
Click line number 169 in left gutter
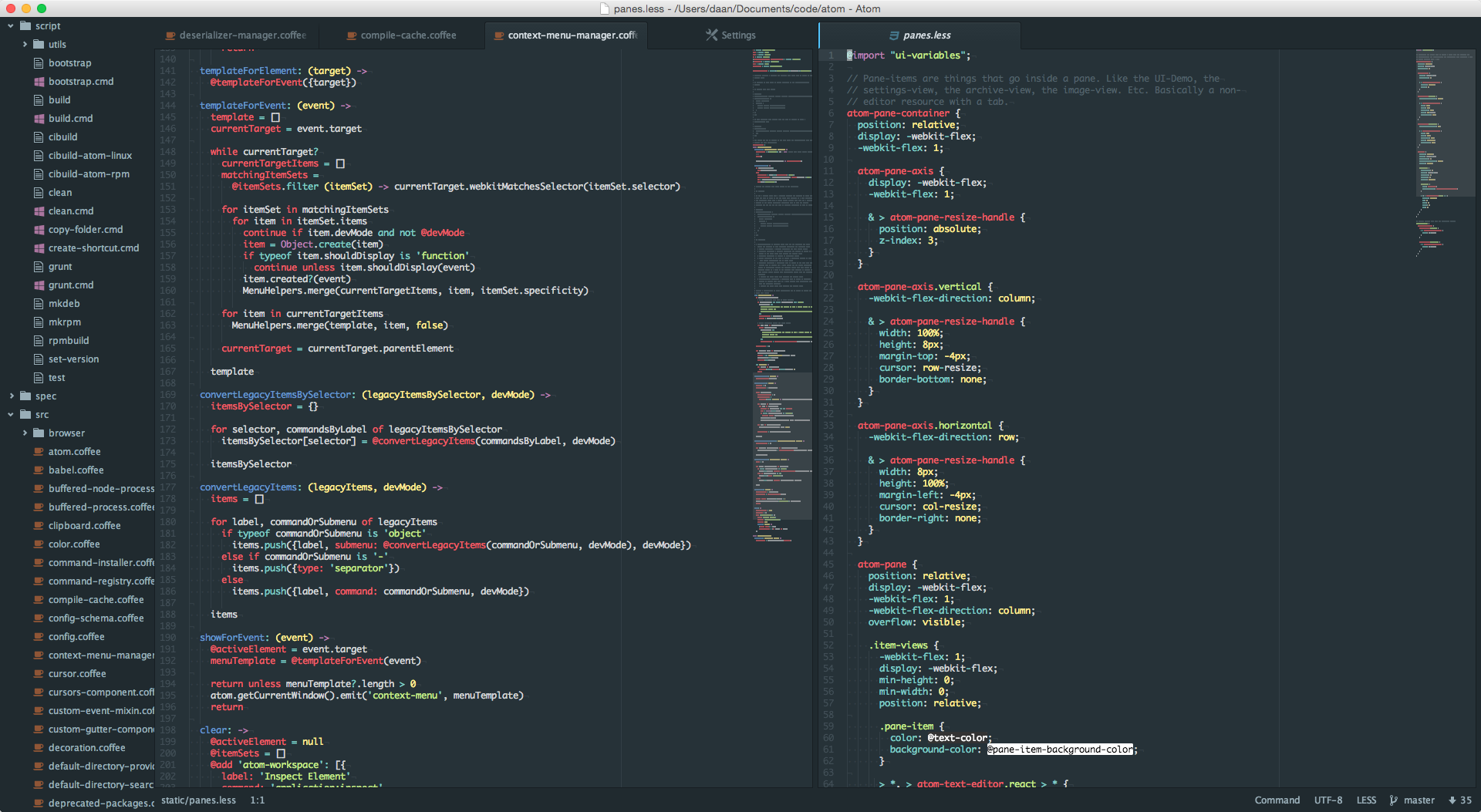[167, 395]
